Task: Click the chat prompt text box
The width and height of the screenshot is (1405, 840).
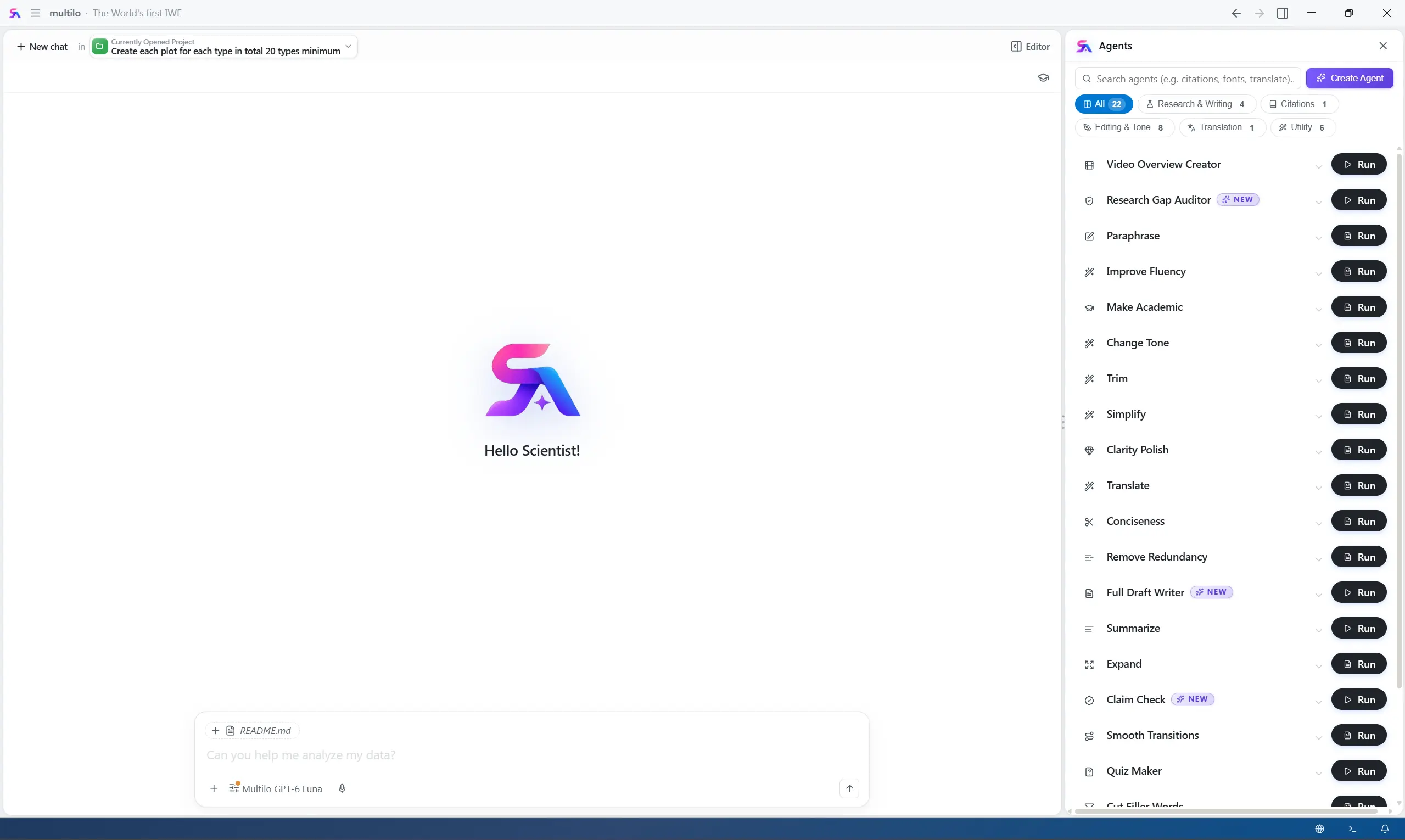Action: tap(531, 755)
